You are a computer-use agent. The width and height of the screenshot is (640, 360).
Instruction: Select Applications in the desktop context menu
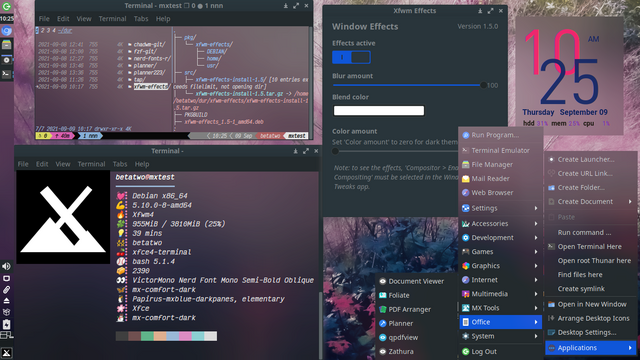pos(591,348)
